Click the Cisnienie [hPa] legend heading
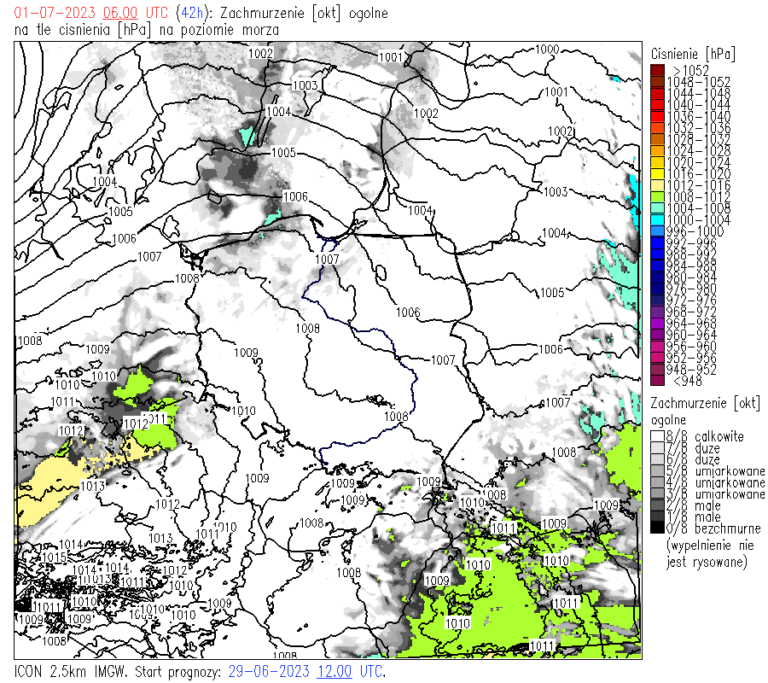Screen dimensions: 768x683 pos(692,52)
